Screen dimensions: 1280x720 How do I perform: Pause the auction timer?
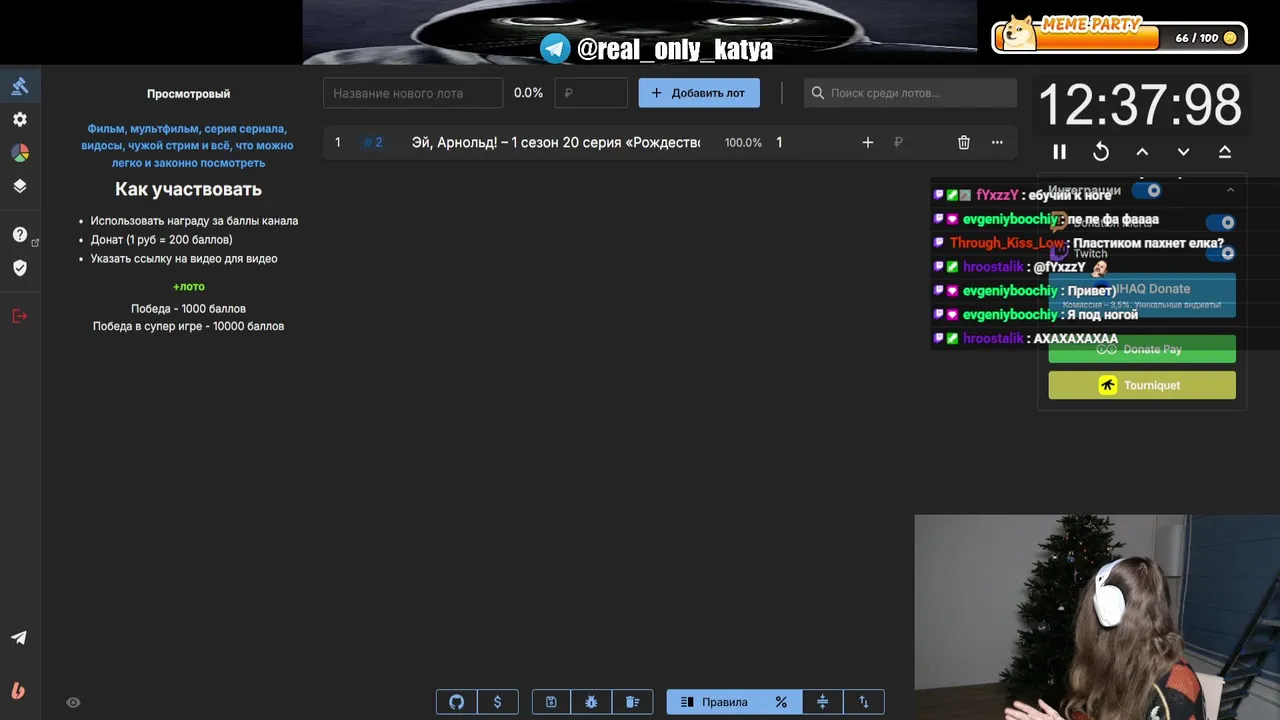[x=1060, y=152]
